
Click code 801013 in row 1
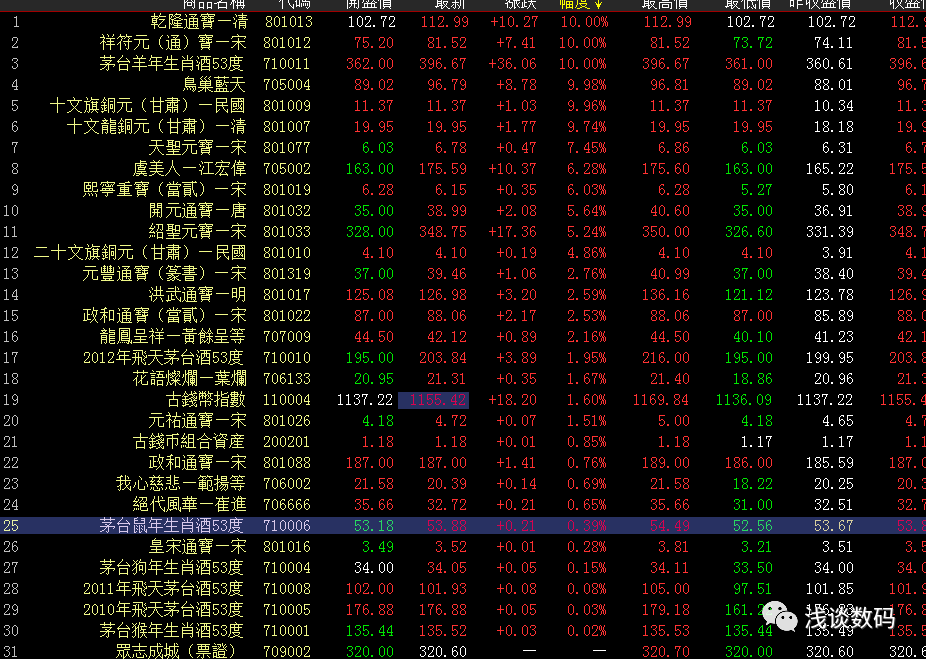pos(287,22)
